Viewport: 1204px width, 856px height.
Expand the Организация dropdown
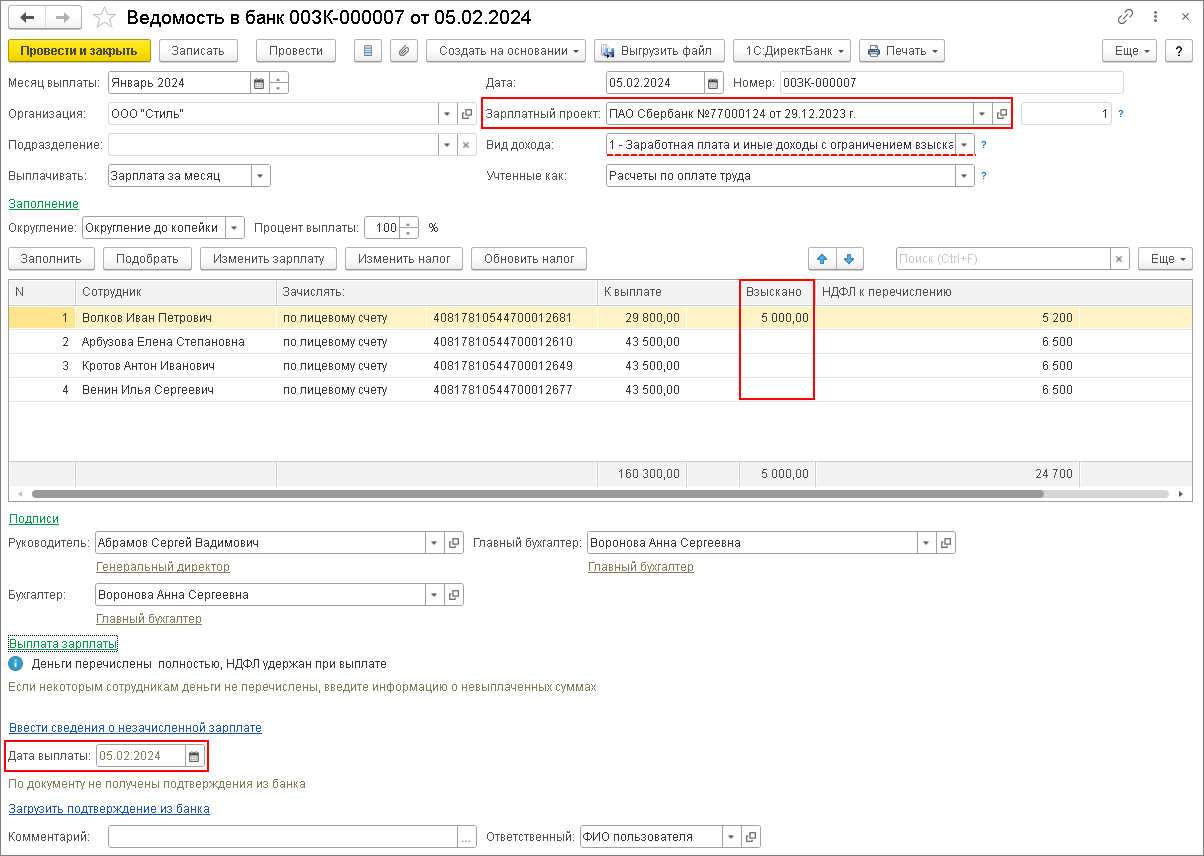(446, 114)
